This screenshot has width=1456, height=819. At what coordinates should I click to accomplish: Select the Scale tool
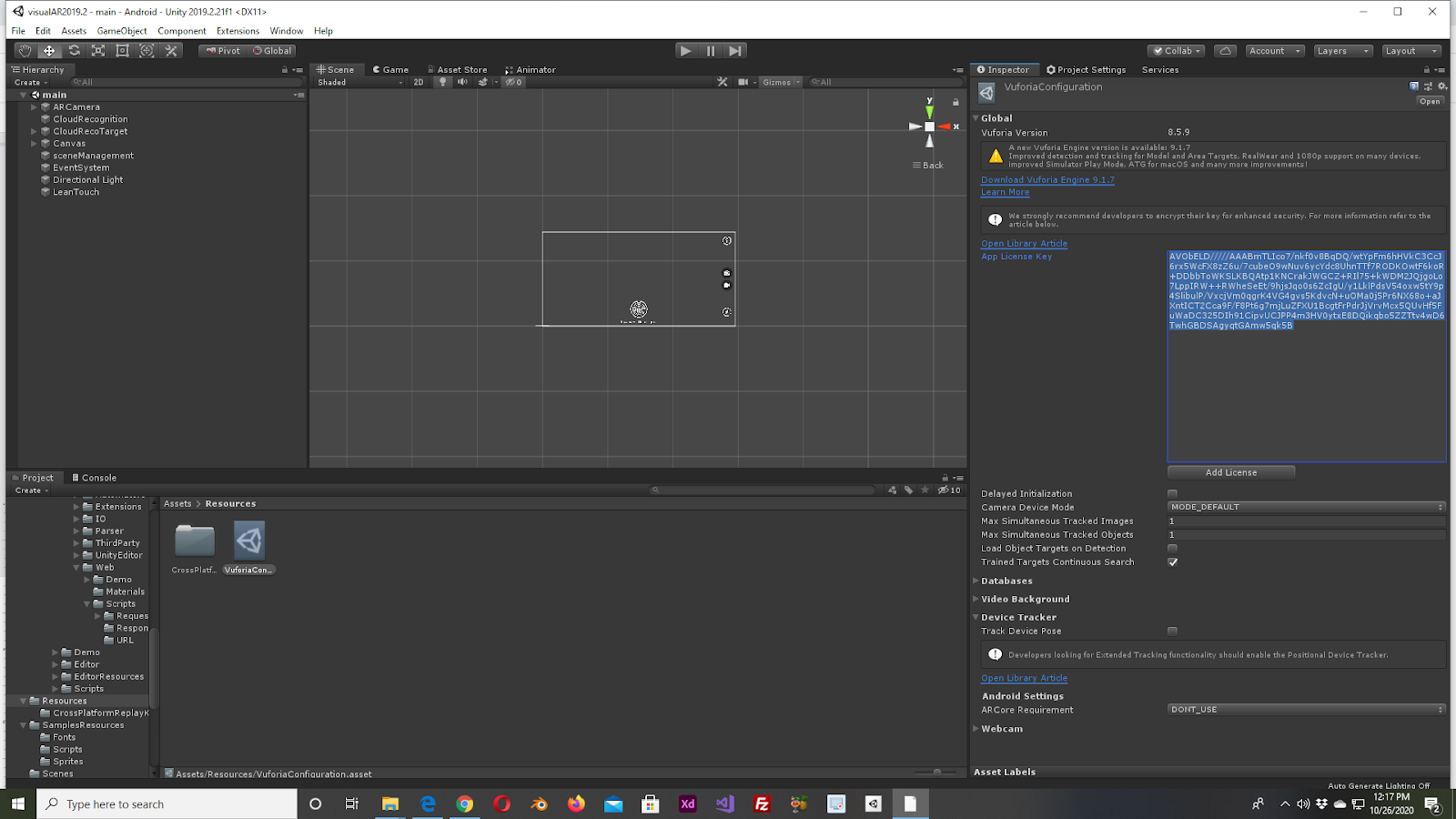98,51
